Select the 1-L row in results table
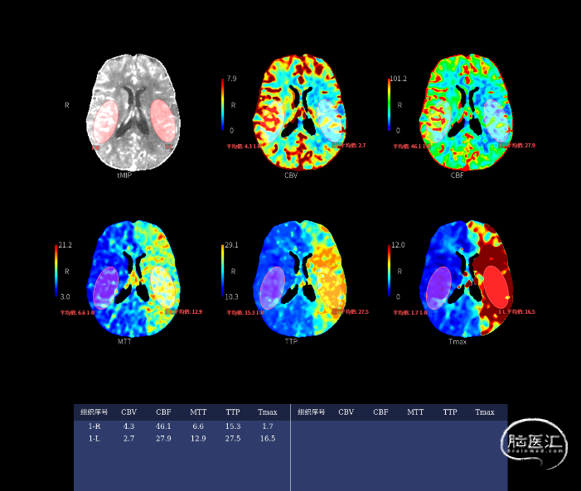Image resolution: width=581 pixels, height=491 pixels. 182,438
